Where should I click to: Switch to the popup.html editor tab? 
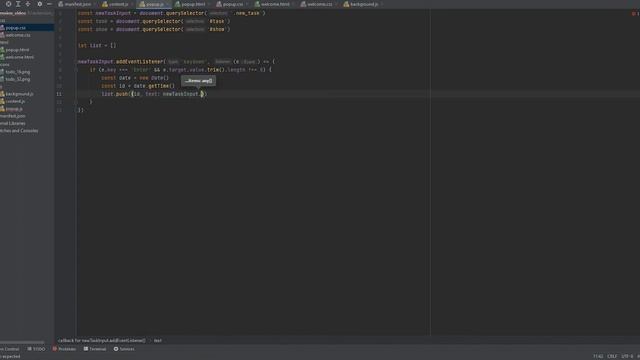coord(192,4)
